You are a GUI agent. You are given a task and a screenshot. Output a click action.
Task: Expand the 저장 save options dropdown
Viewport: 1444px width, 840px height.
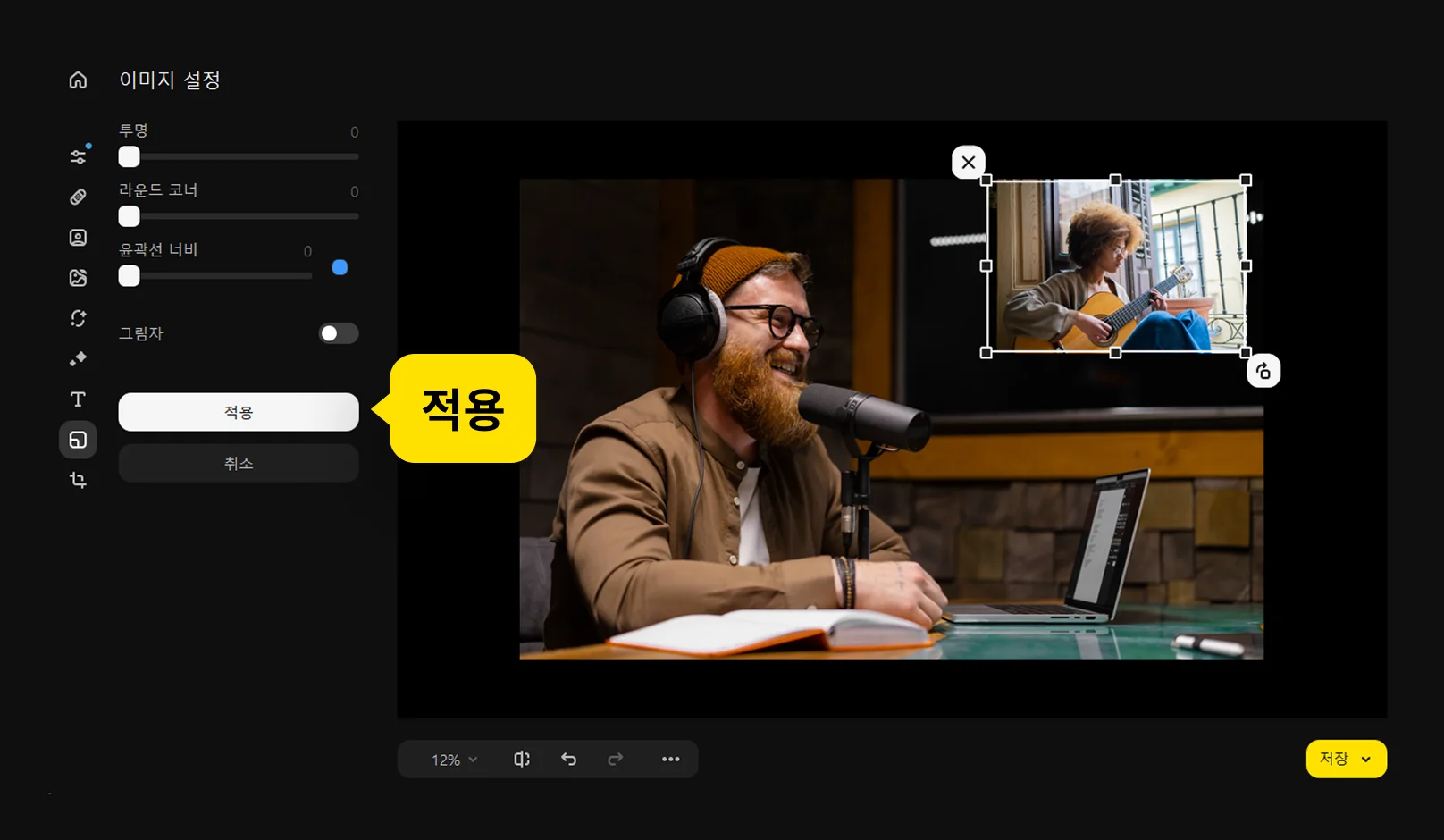click(x=1365, y=760)
